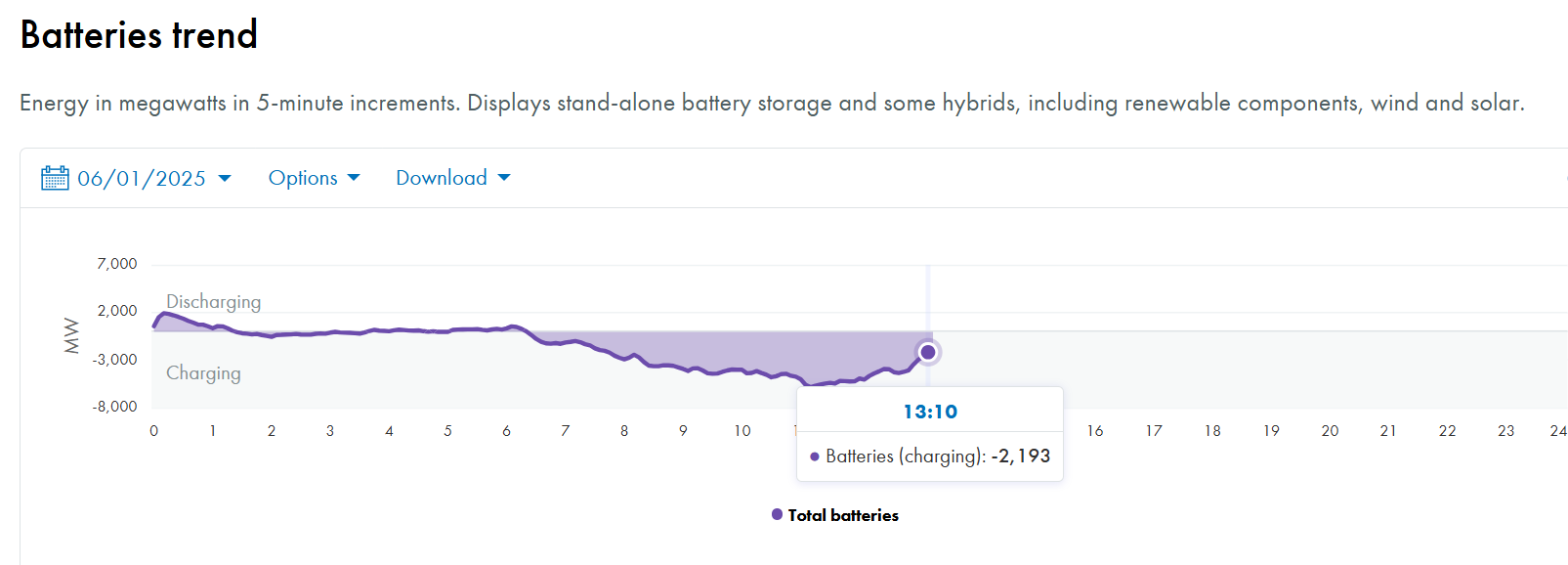This screenshot has height=565, width=1568.
Task: Click the Batteries trend heading
Action: pos(139,35)
